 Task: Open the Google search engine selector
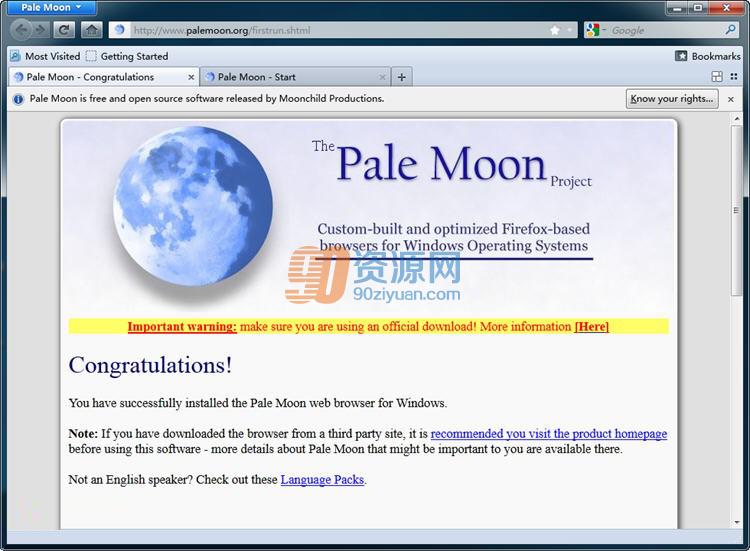[595, 30]
